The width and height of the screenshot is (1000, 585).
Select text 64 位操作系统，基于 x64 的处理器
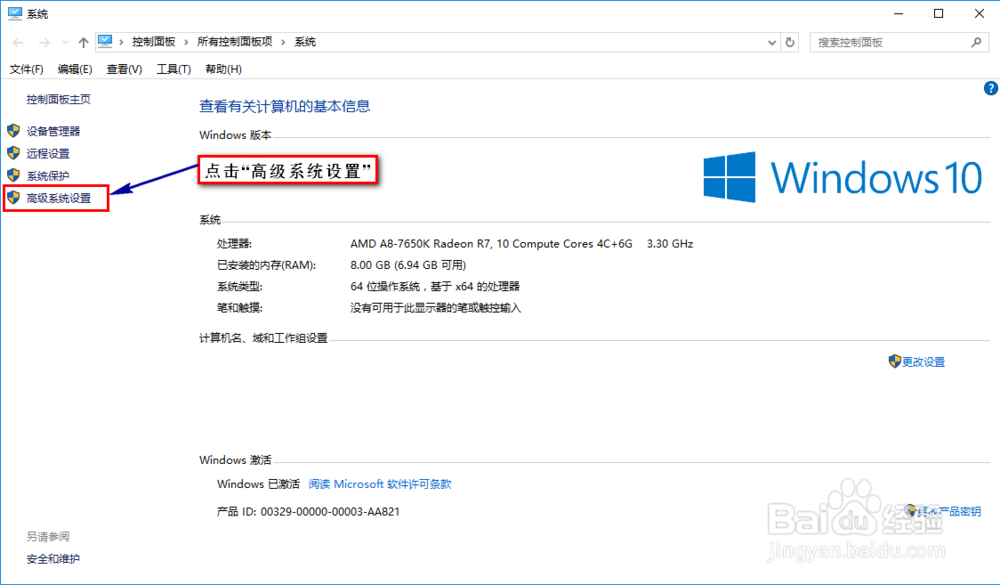coord(435,286)
